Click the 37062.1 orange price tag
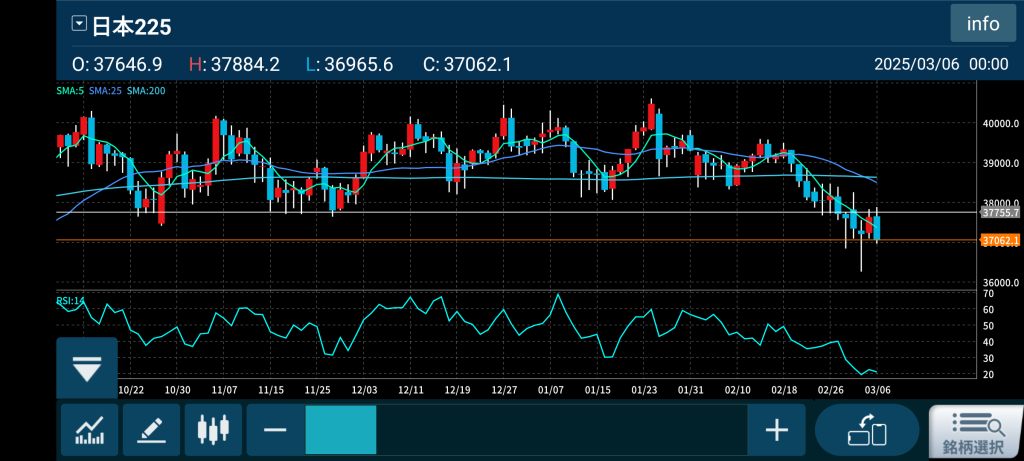This screenshot has height=461, width=1024. click(x=1000, y=241)
